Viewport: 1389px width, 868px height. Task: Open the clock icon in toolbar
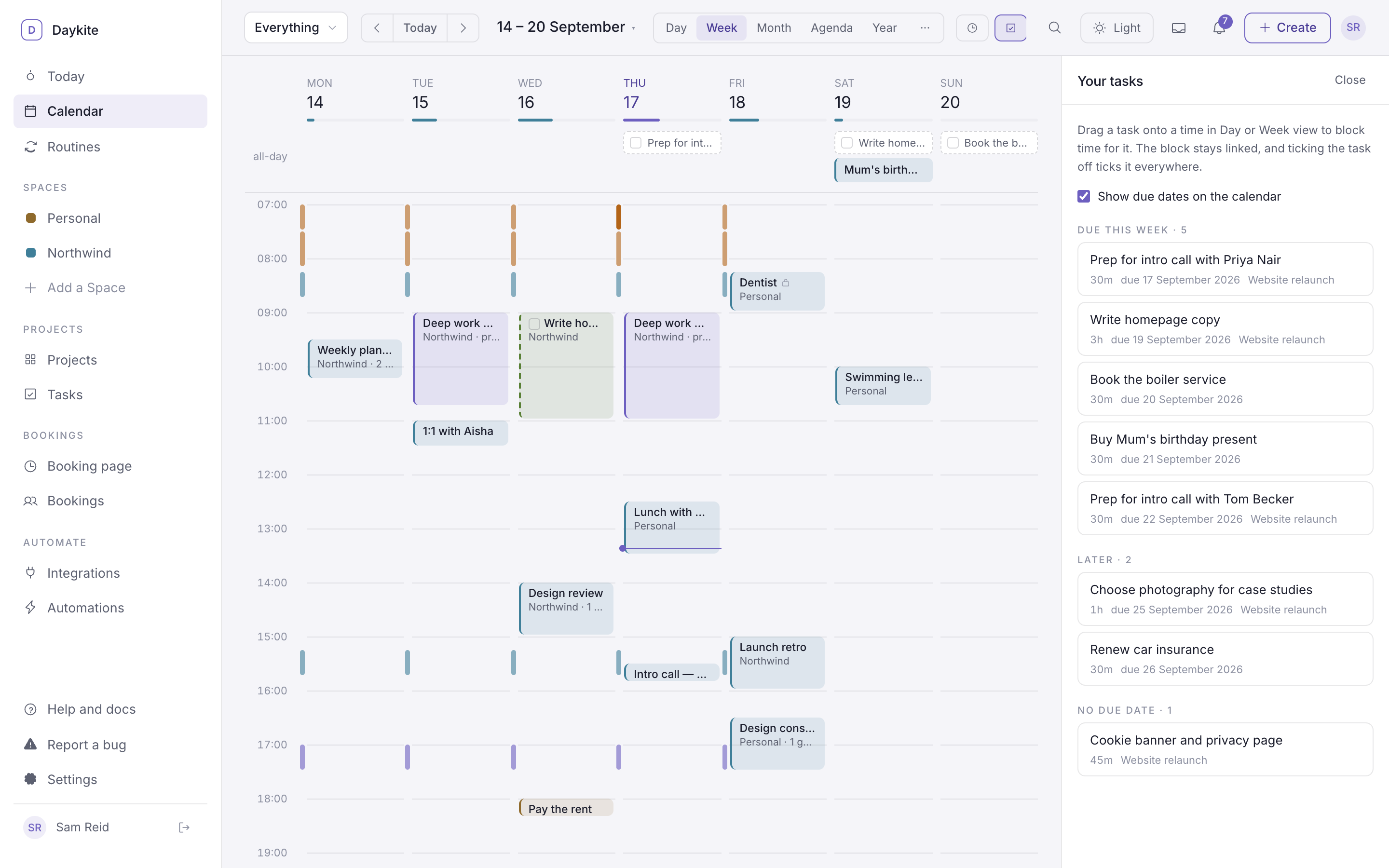[972, 27]
